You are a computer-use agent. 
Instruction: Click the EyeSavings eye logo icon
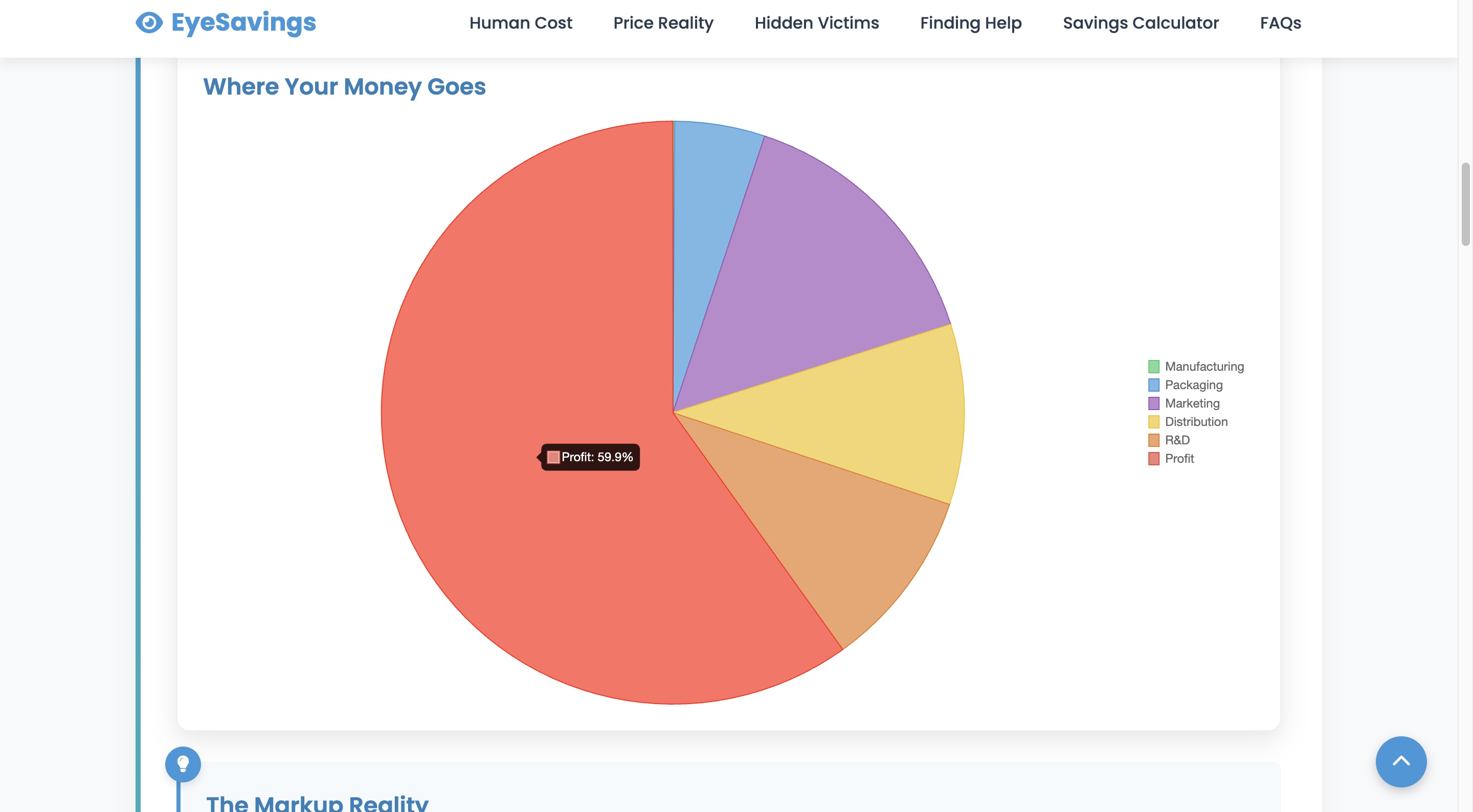149,23
